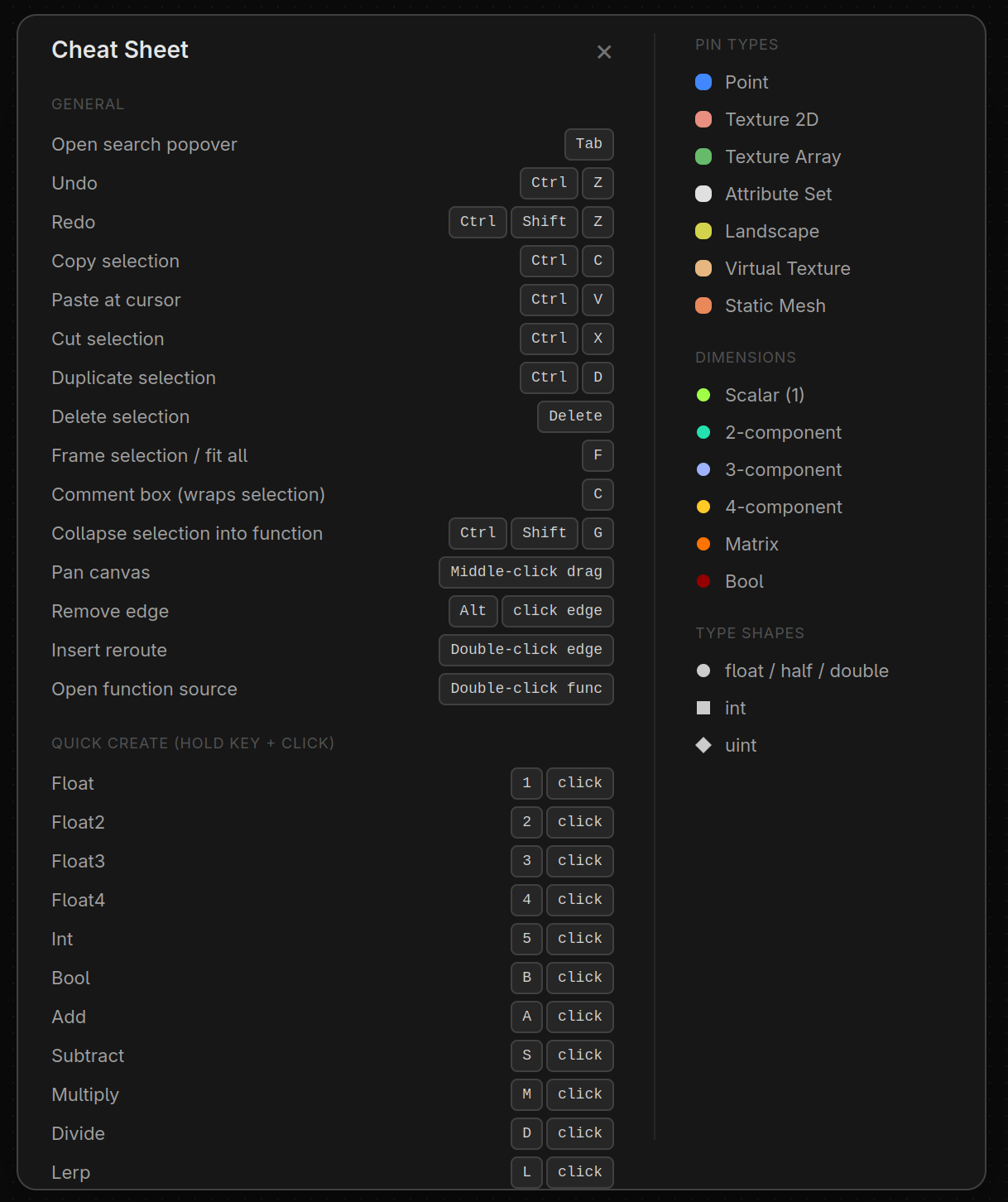Click the Attribute Set pin indicator
Image resolution: width=1008 pixels, height=1202 pixels.
(x=703, y=194)
